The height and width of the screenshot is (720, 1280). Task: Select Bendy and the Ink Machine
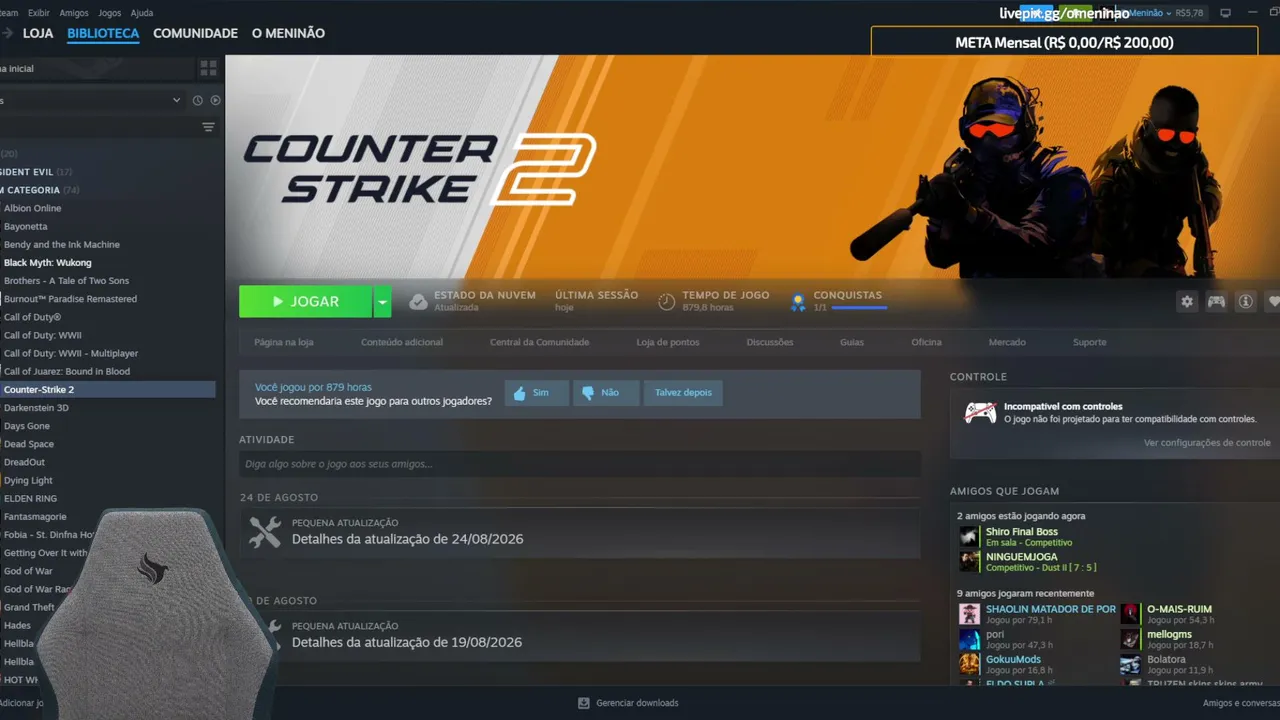tap(62, 245)
